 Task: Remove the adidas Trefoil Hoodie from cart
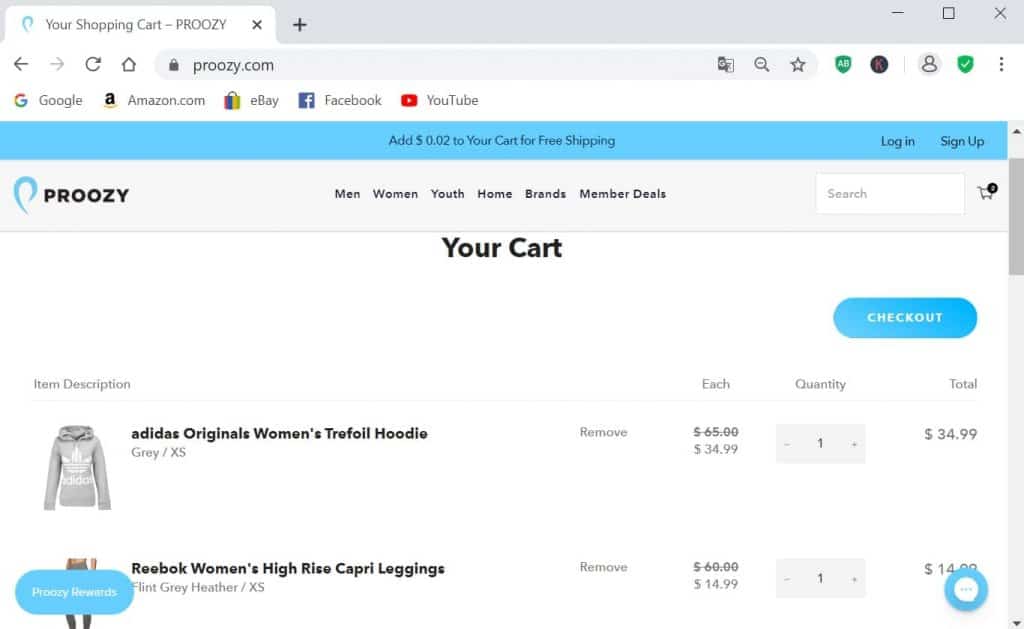click(603, 432)
